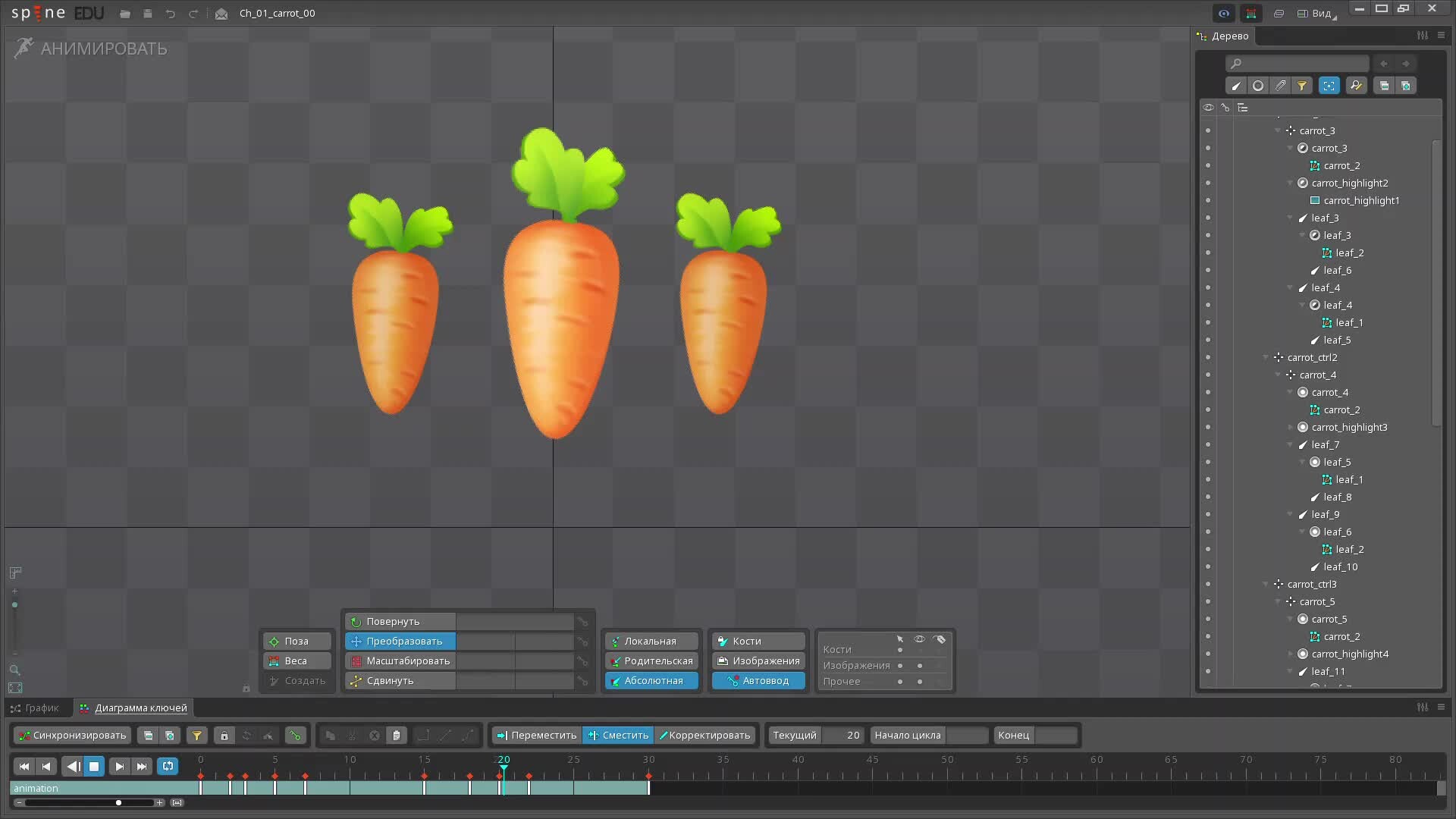Screen dimensions: 1456x819
Task: Toggle the Автоввод auto-key mode
Action: [x=758, y=680]
